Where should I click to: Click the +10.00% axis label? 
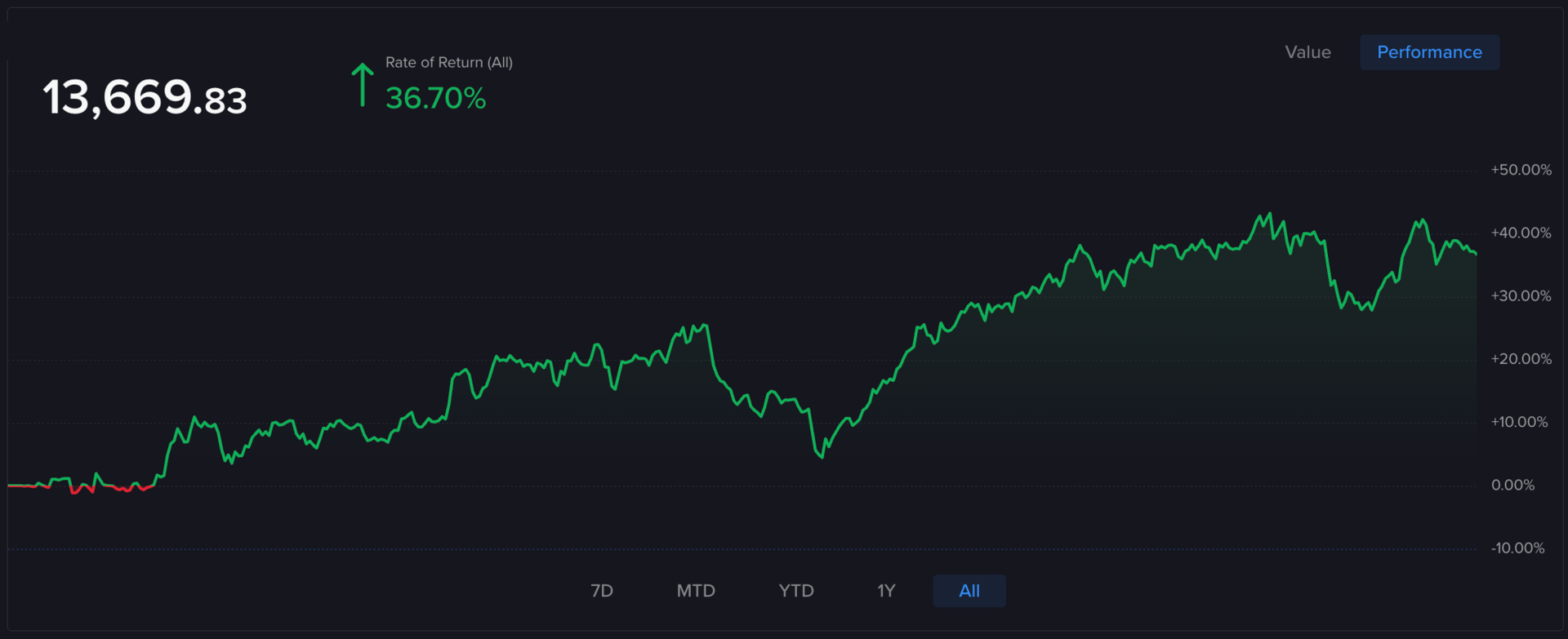click(x=1519, y=422)
